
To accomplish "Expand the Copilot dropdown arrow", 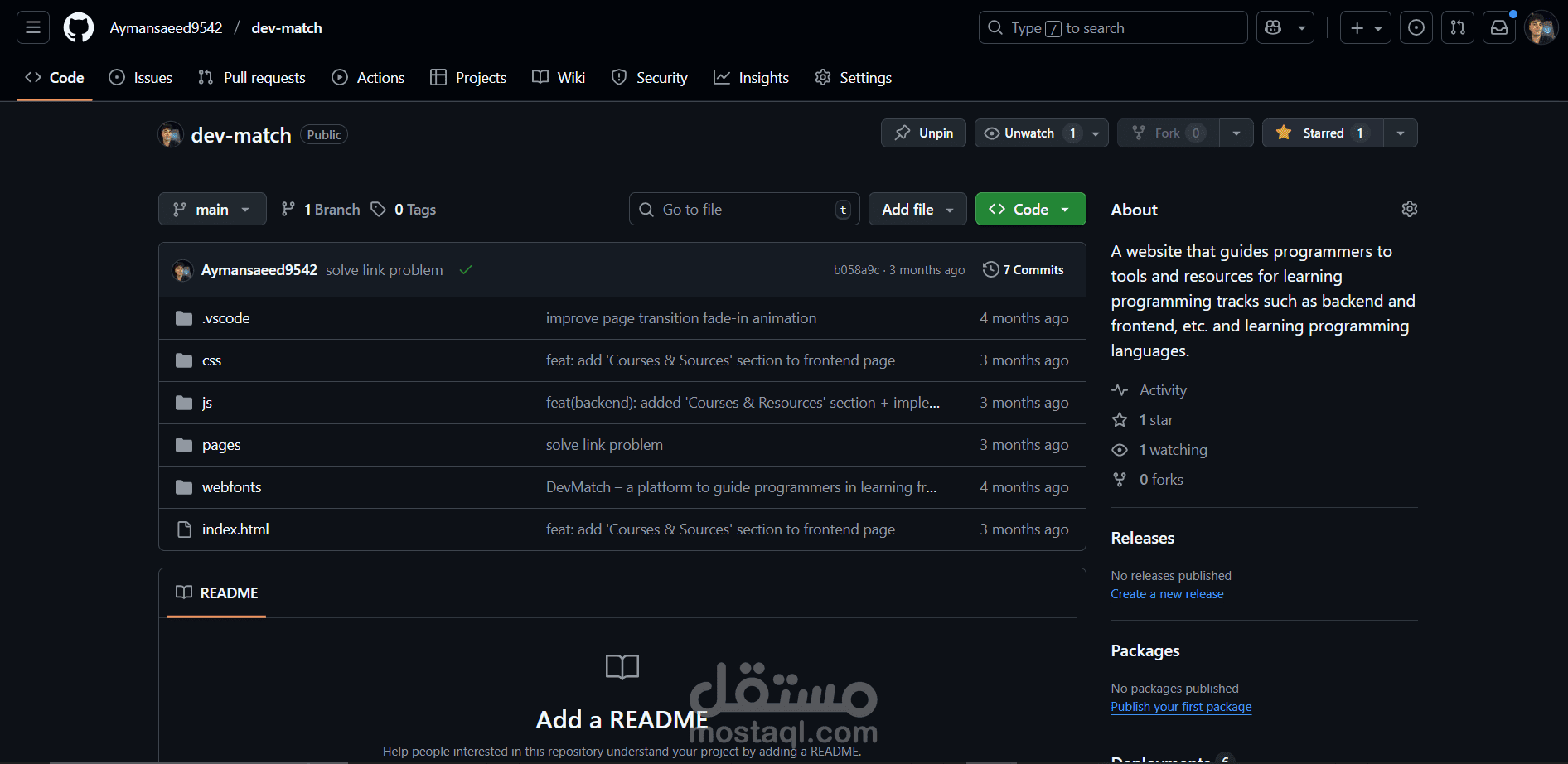I will point(1302,27).
